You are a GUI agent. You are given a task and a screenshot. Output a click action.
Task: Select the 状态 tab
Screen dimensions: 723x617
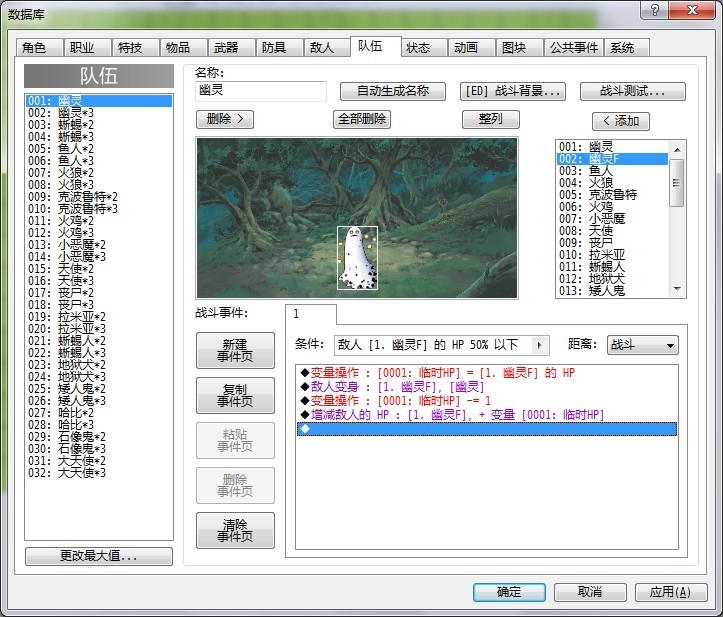point(423,47)
